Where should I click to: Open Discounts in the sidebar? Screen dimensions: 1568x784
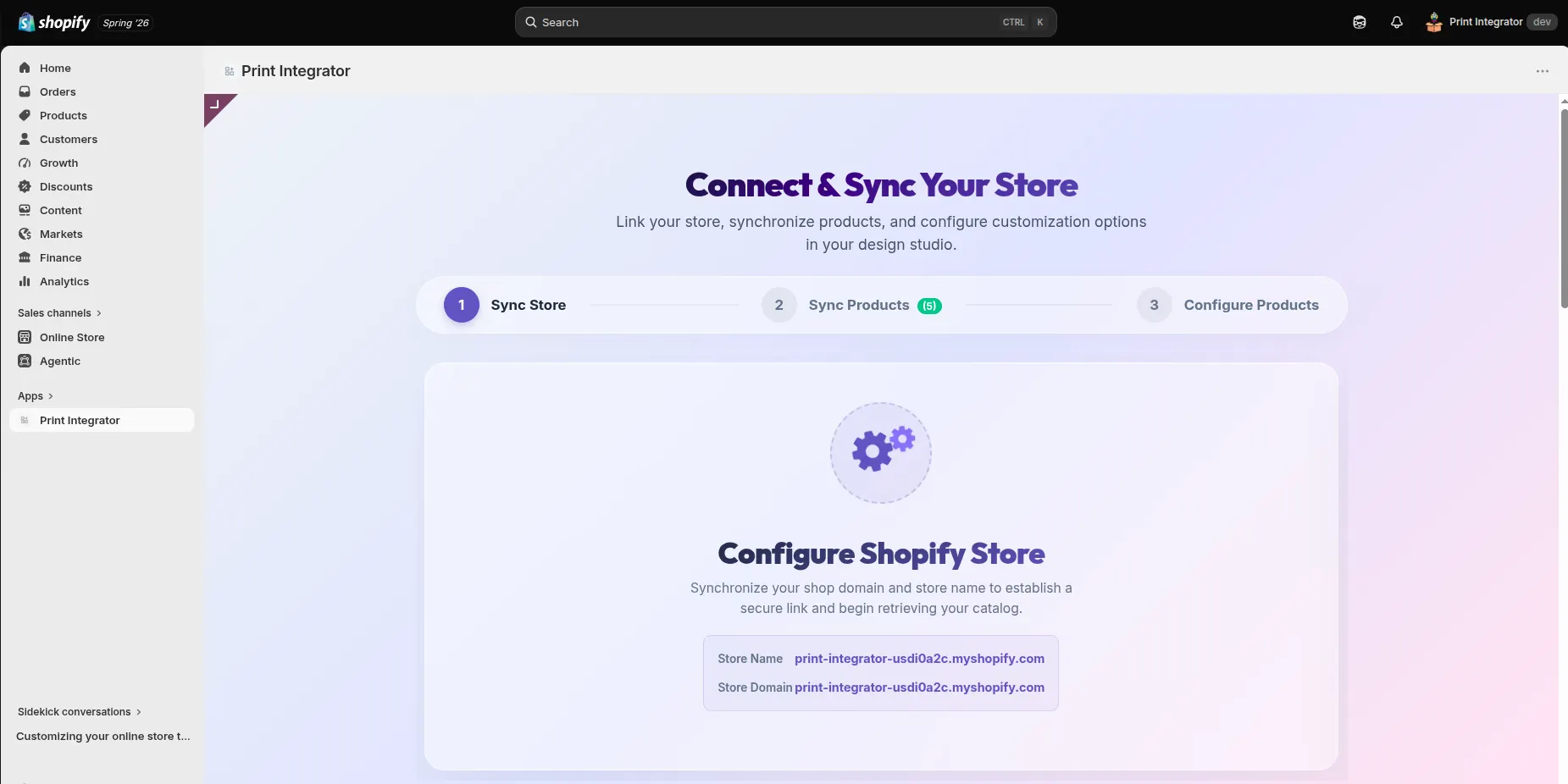102,186
